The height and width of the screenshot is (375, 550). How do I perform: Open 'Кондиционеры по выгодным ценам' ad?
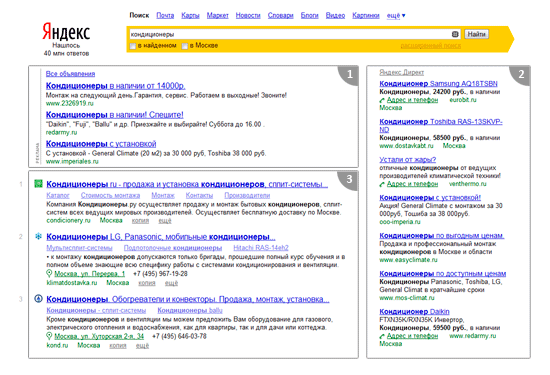[442, 236]
